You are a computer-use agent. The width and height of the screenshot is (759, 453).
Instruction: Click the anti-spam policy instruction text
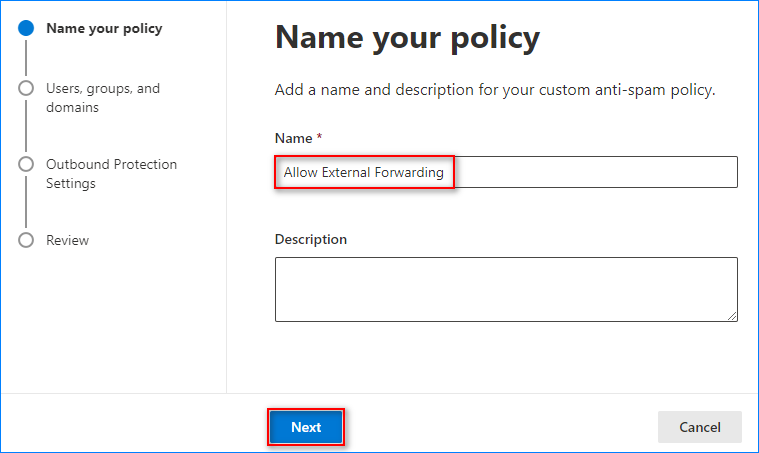(495, 90)
